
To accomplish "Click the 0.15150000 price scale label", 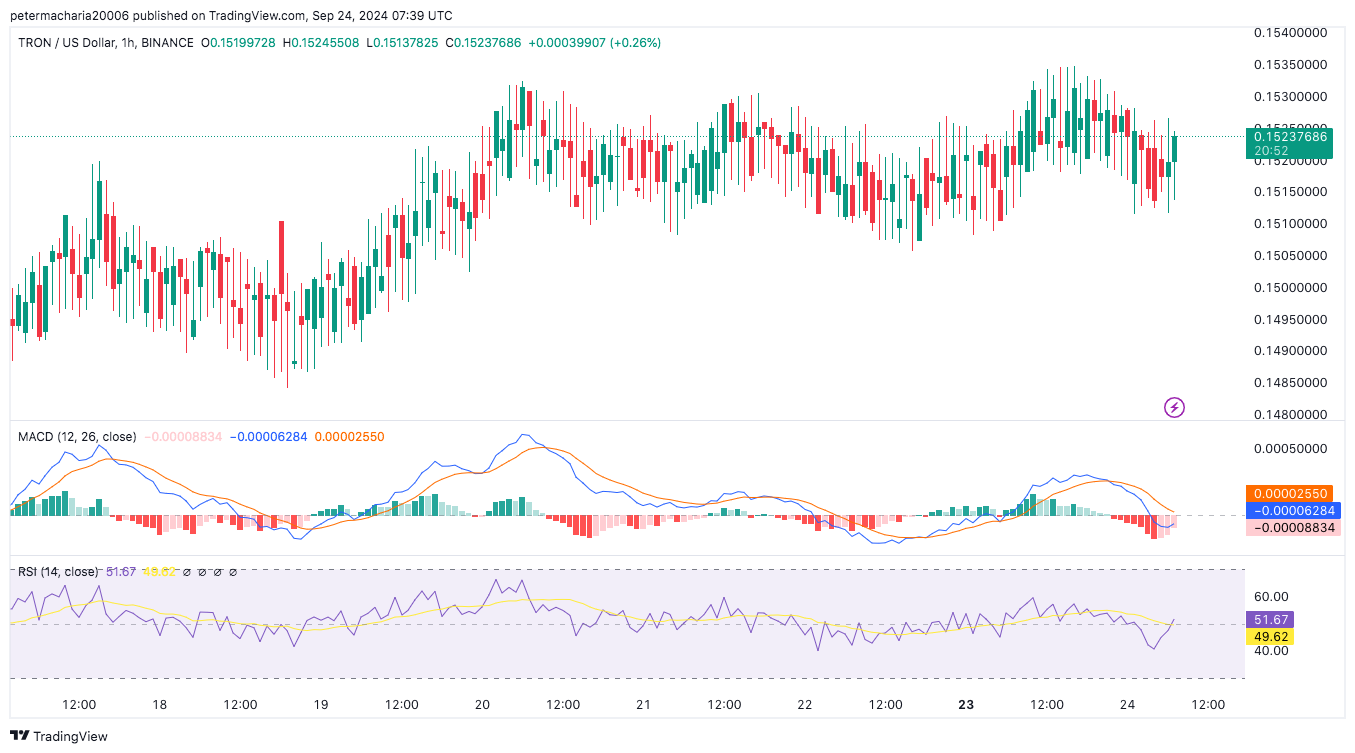I will click(x=1290, y=192).
